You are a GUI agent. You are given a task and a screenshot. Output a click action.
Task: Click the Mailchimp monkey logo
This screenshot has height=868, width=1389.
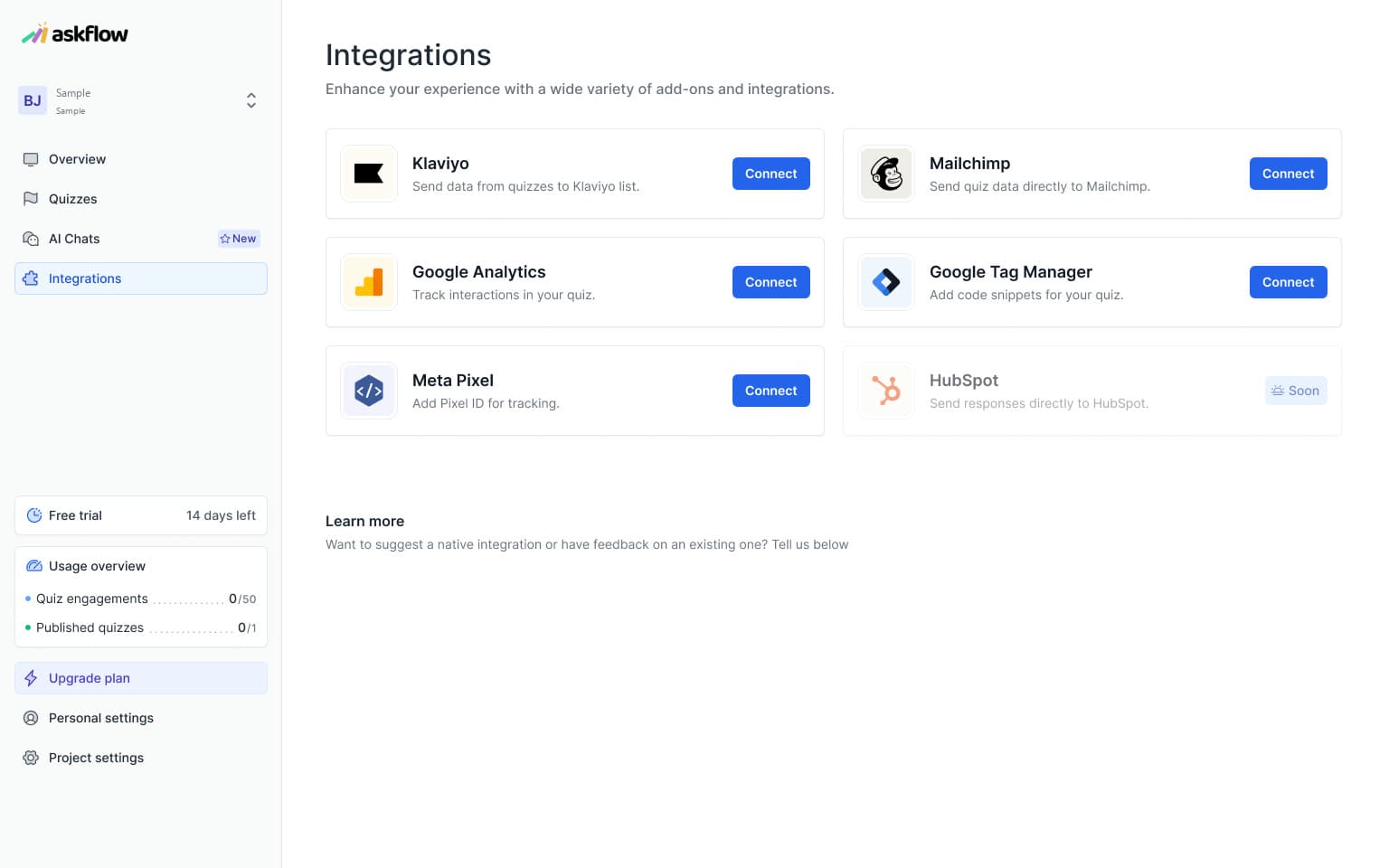(x=886, y=174)
